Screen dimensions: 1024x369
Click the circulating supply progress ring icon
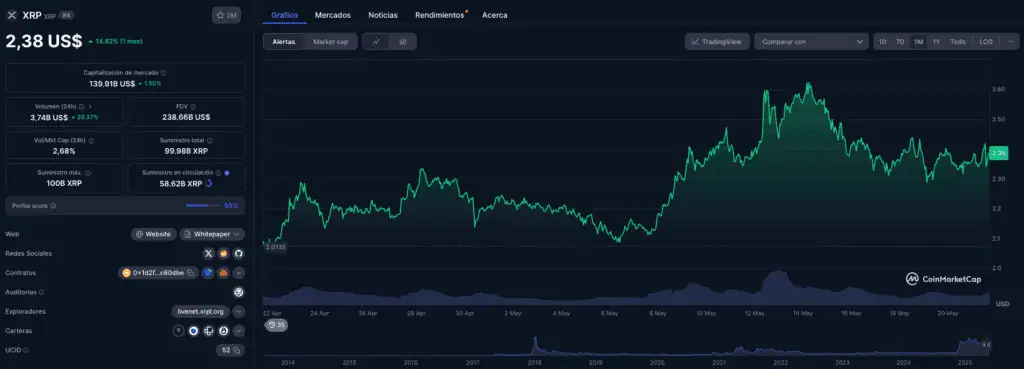(208, 184)
